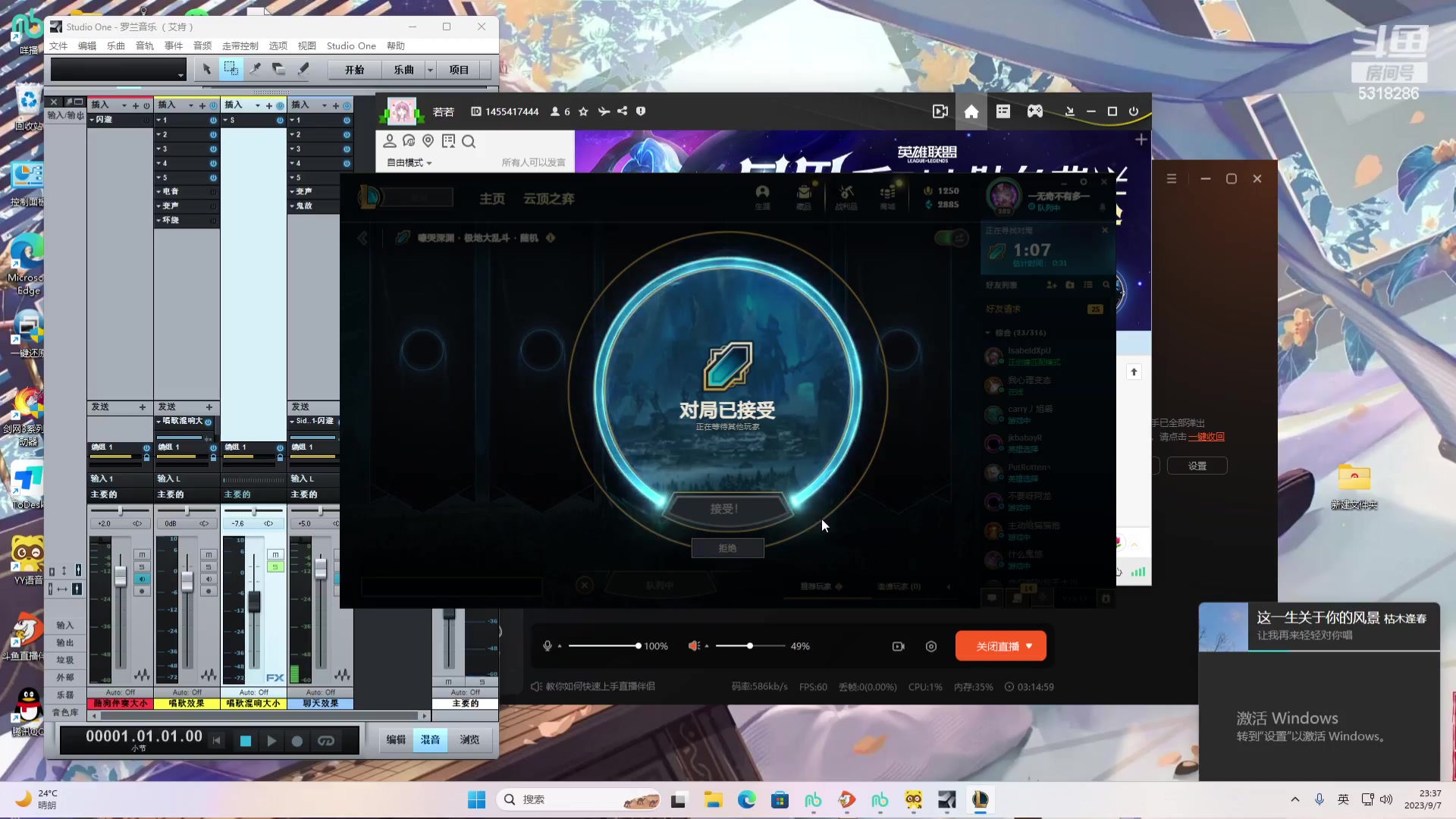
Task: Expand insert 鬼故 dropdown on 聊天效果 channel
Action: point(293,206)
